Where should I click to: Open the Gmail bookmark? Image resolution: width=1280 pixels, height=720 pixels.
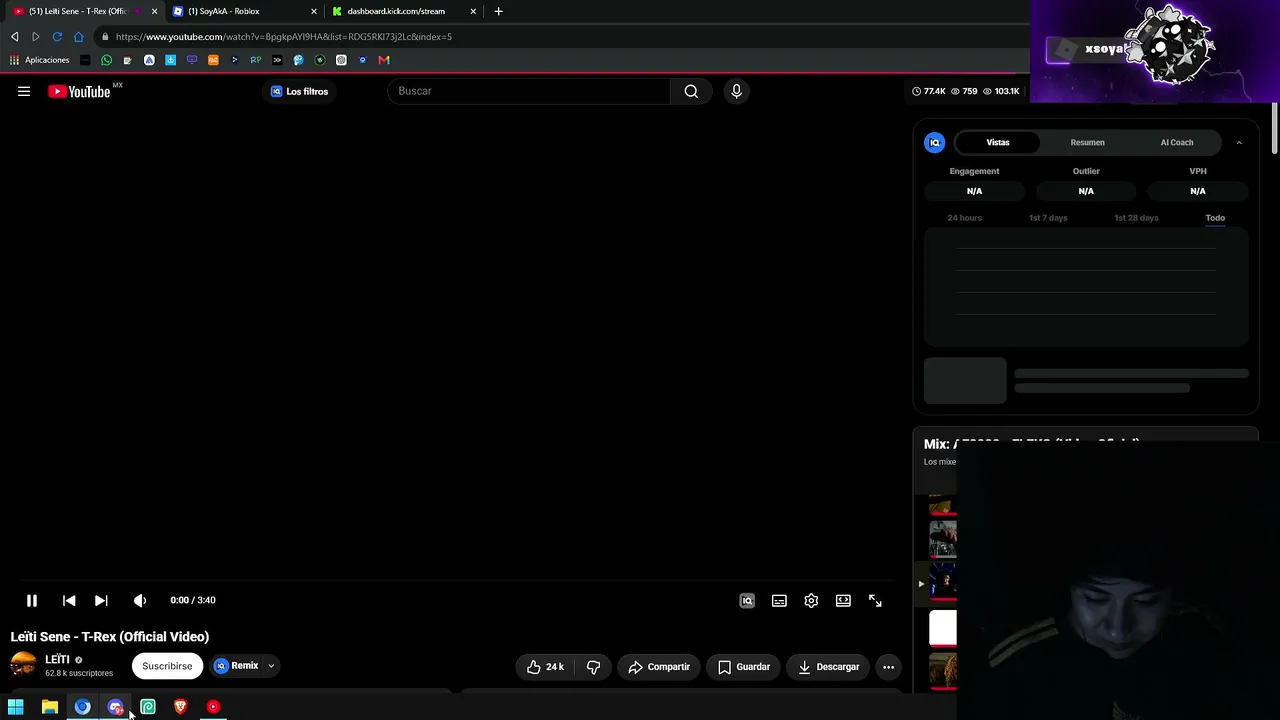coord(384,60)
